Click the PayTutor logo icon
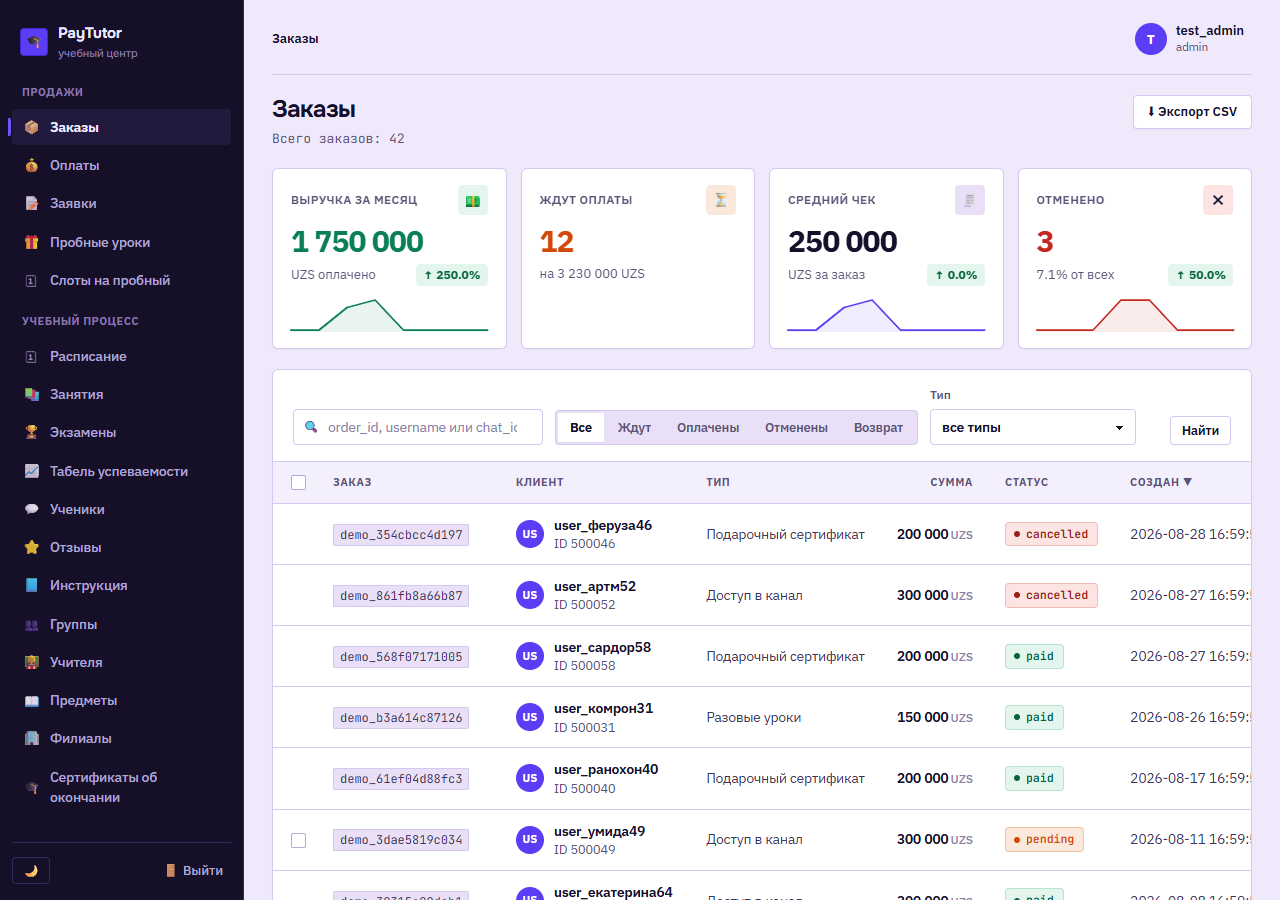 pos(34,42)
